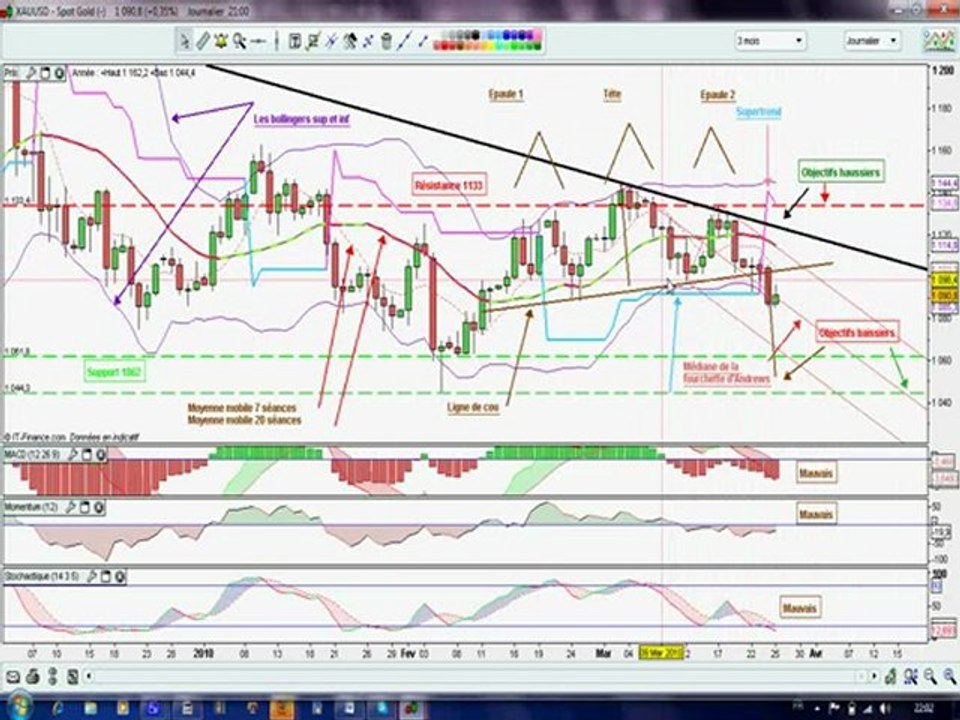Select the ruler drawing tool

tap(203, 41)
